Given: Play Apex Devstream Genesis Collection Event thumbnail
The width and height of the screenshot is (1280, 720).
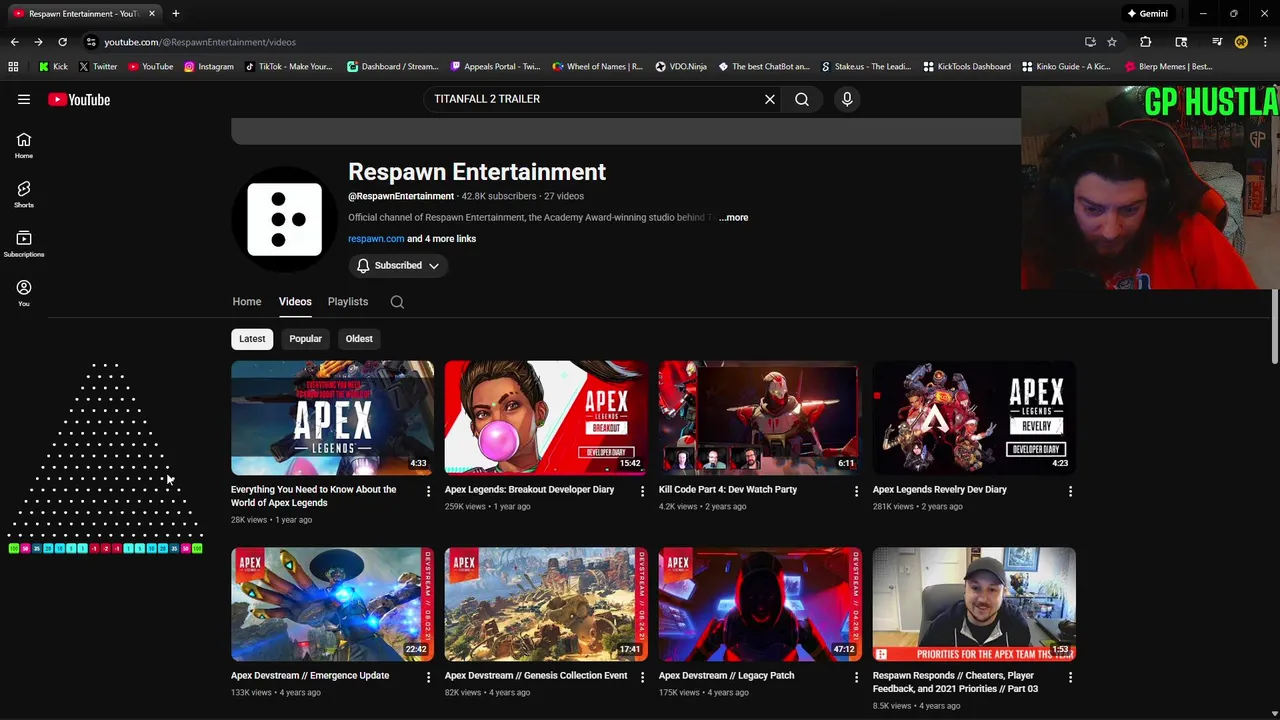Looking at the screenshot, I should click(x=546, y=604).
